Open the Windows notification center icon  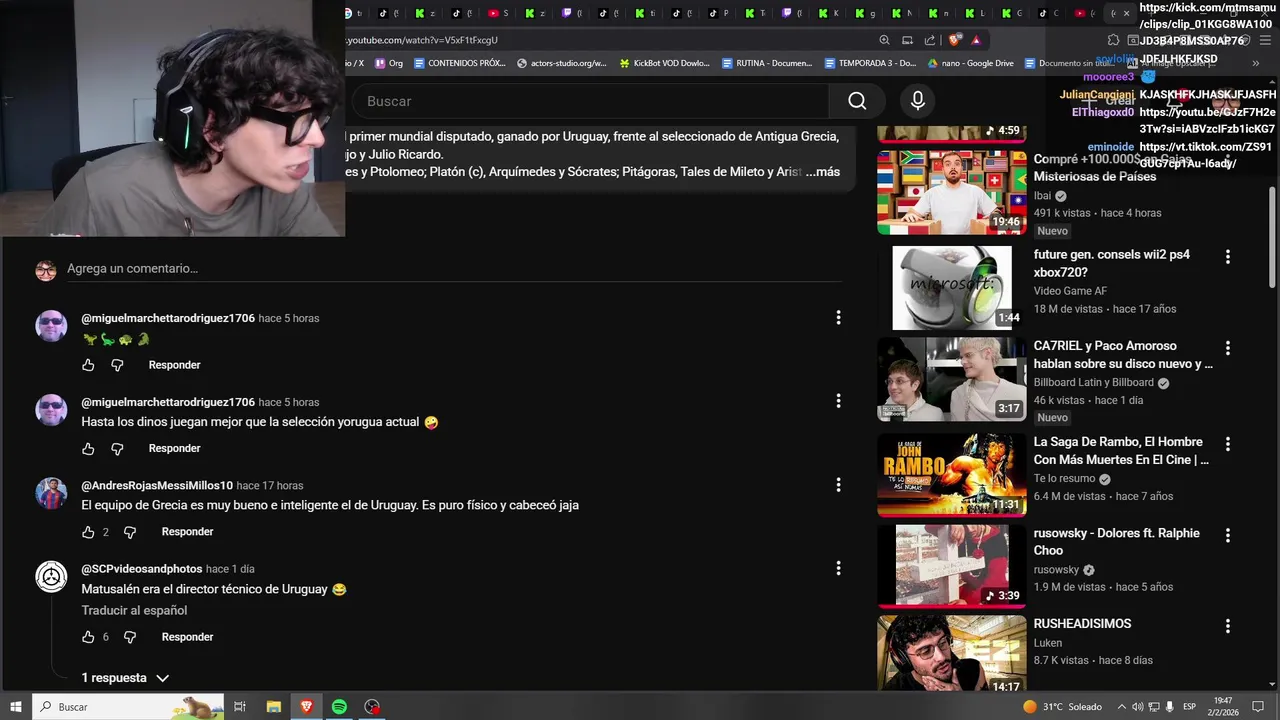pos(1257,707)
